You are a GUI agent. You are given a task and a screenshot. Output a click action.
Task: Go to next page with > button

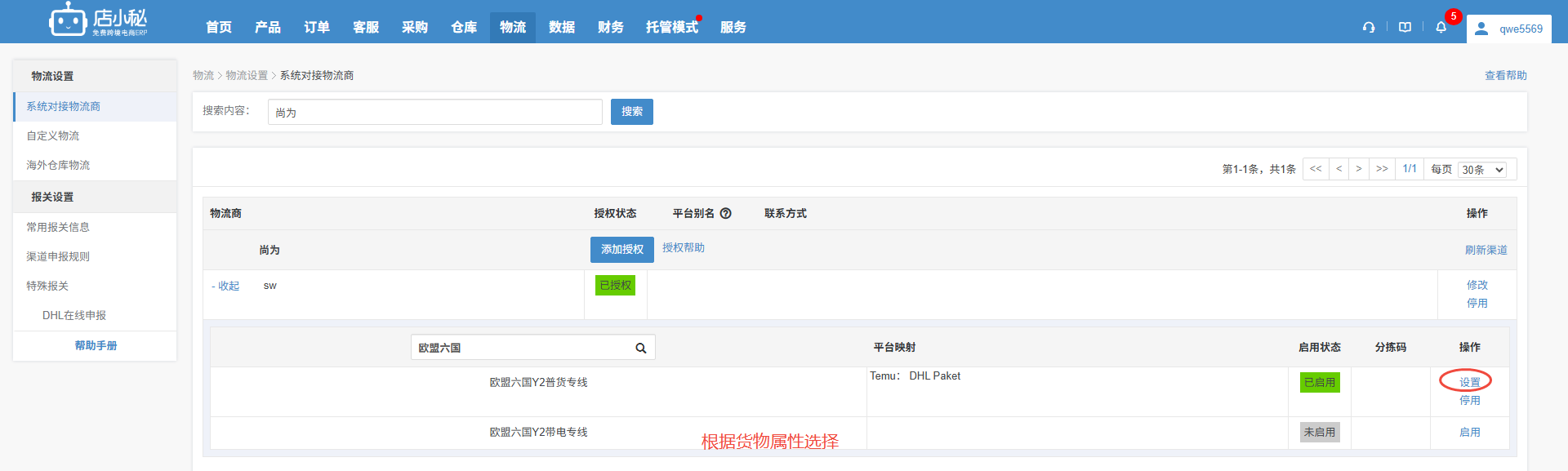coord(1359,169)
